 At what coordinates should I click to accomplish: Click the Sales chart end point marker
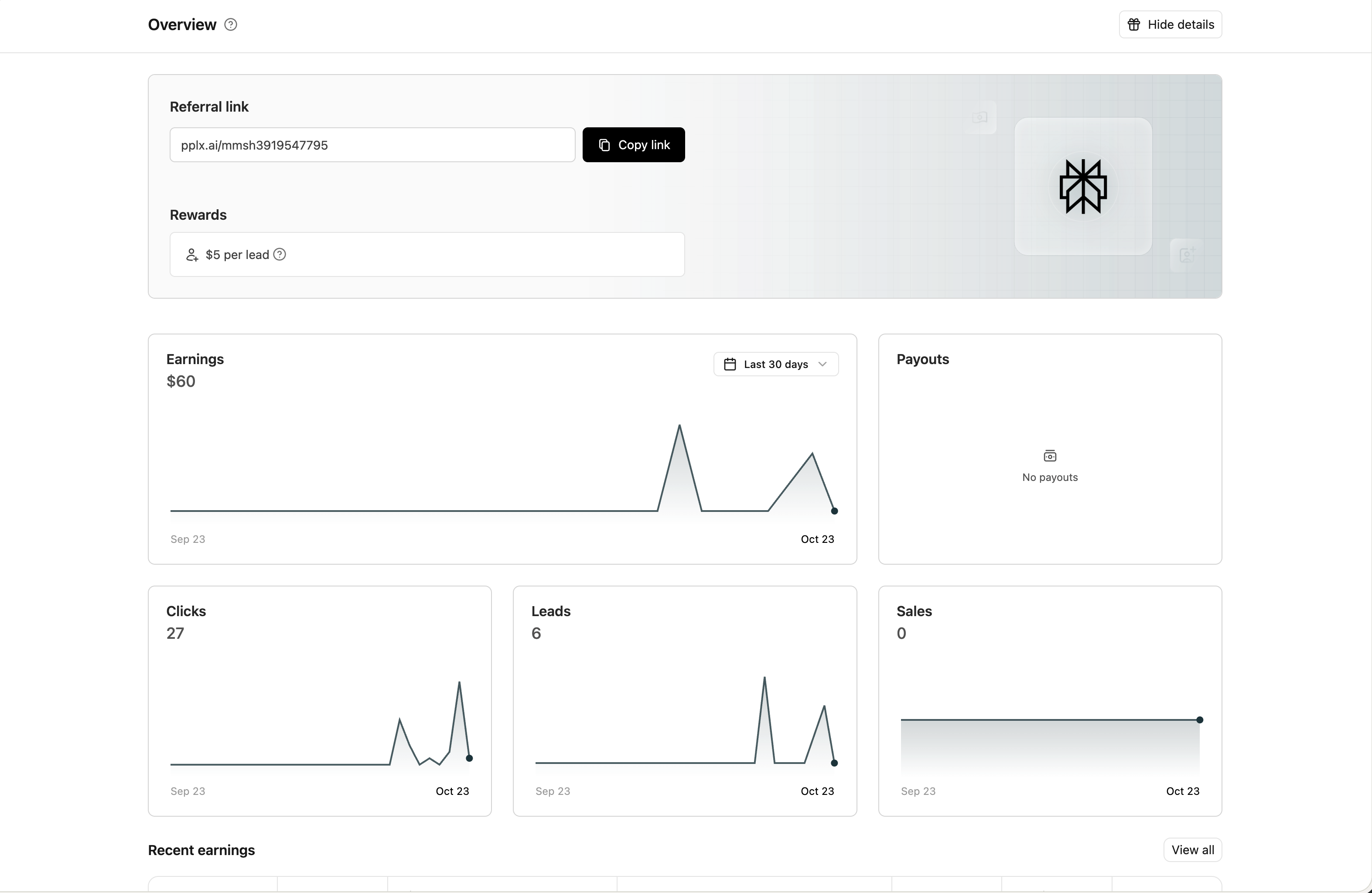(x=1200, y=719)
